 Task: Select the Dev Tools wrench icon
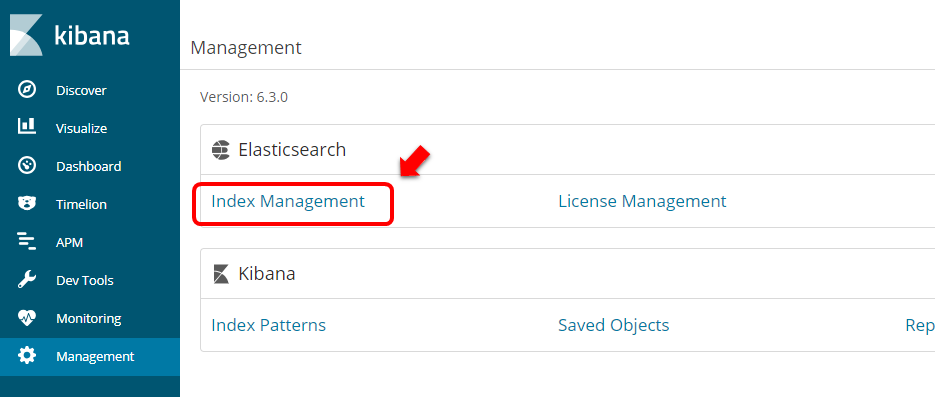click(27, 280)
